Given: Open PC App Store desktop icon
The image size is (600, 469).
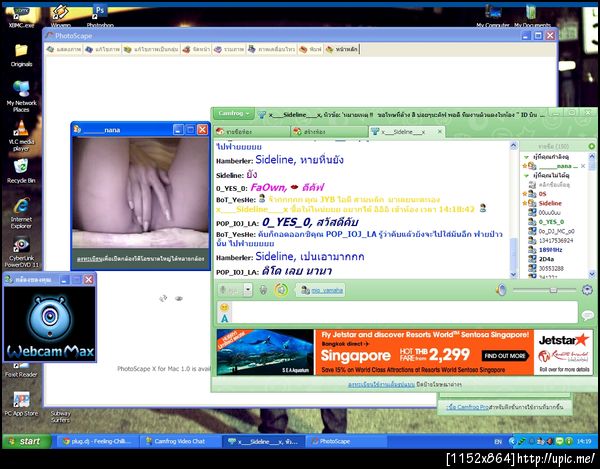Looking at the screenshot, I should pos(21,404).
